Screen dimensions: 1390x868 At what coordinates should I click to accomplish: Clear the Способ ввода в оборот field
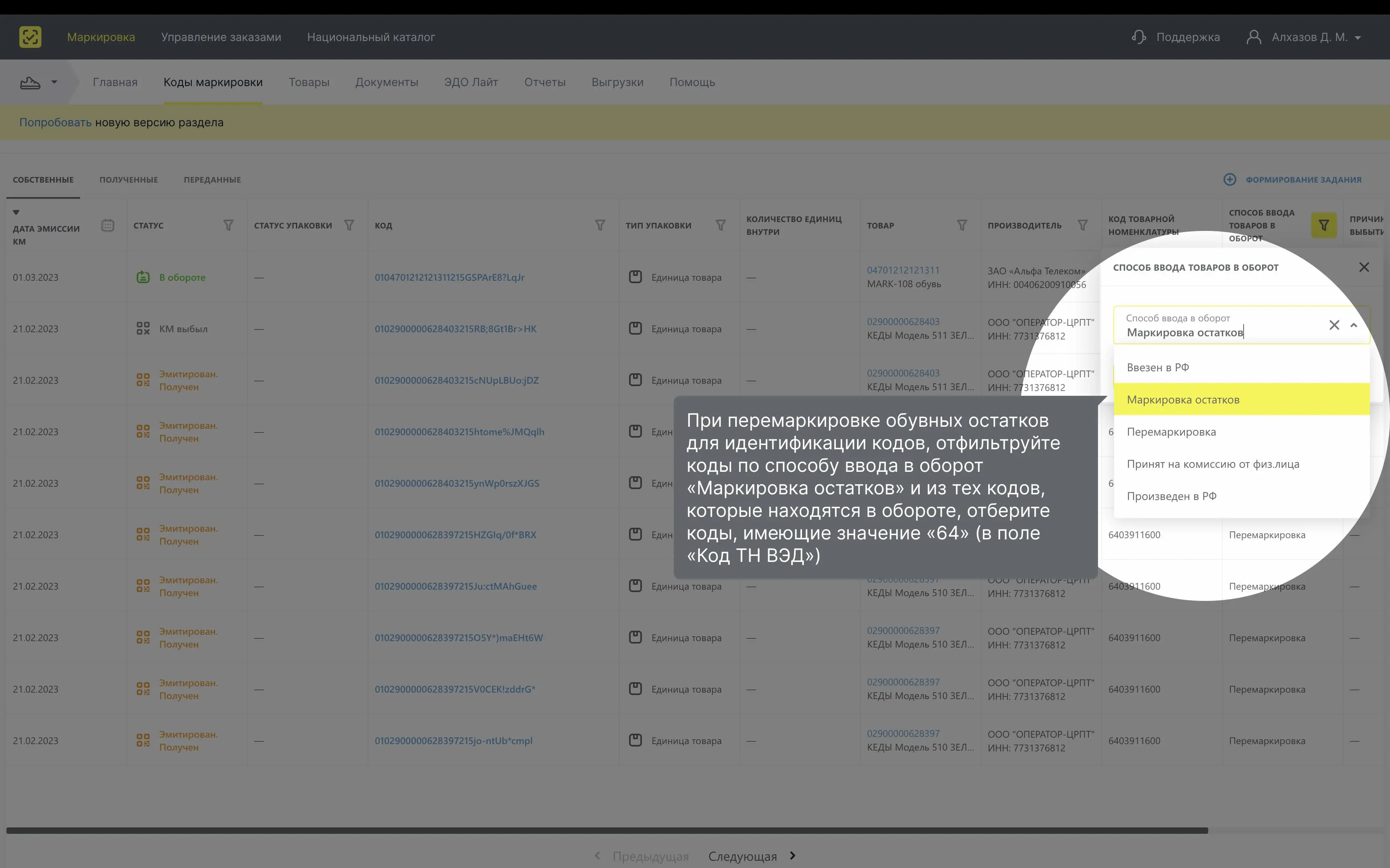point(1334,325)
